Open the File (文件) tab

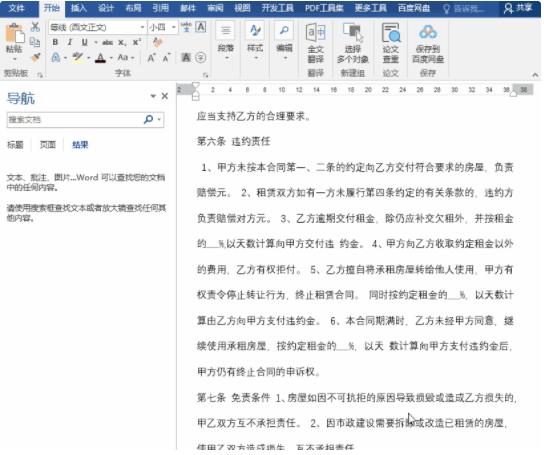(16, 8)
